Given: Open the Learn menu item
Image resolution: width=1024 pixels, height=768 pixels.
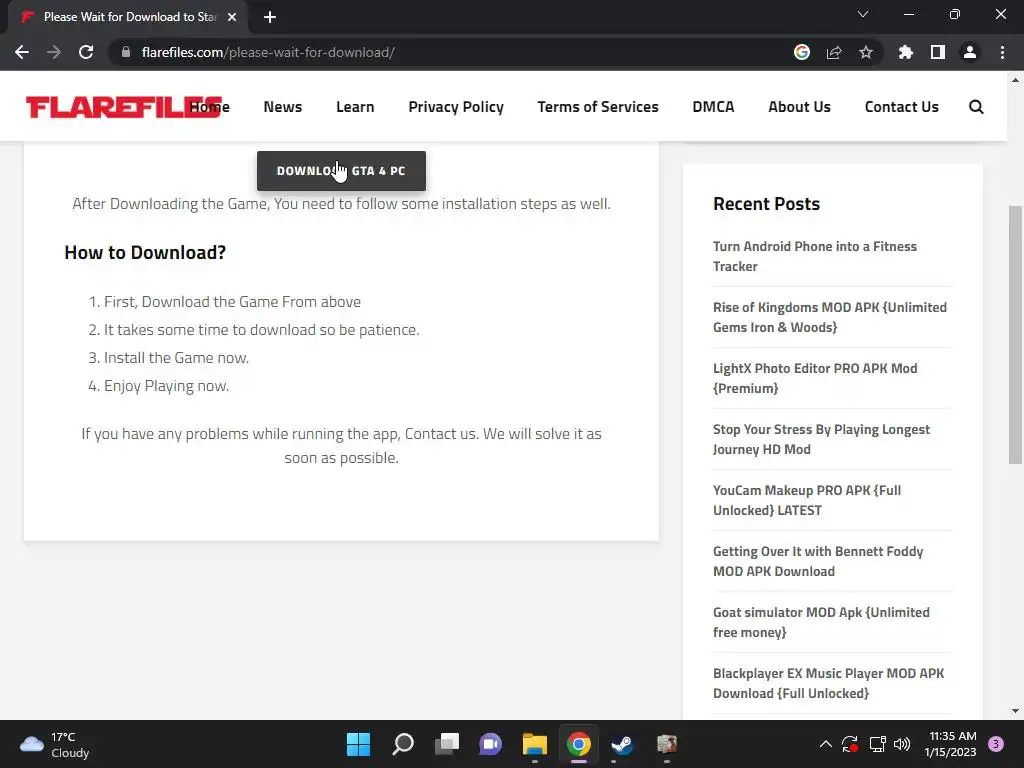Looking at the screenshot, I should coord(355,106).
